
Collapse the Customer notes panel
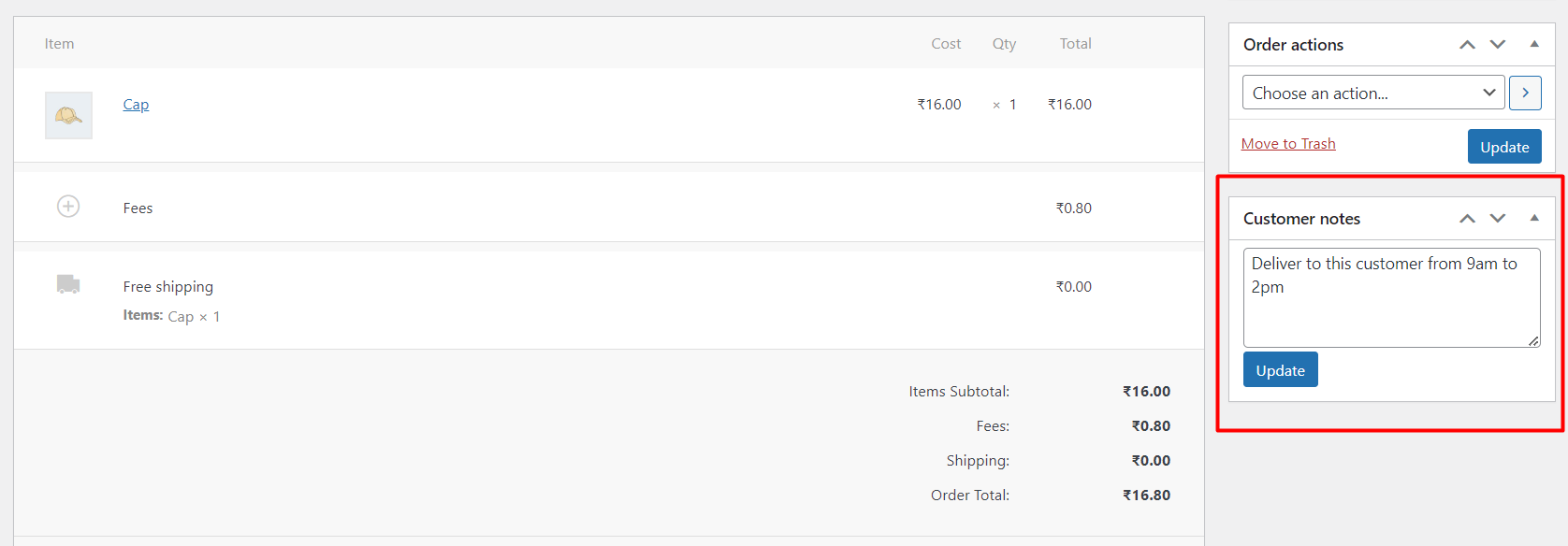pyautogui.click(x=1534, y=218)
